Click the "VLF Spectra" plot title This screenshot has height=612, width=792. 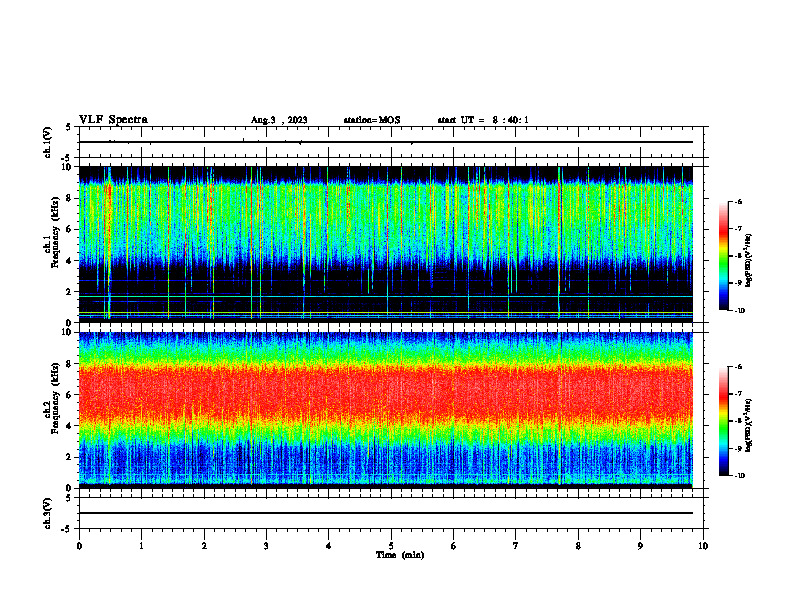click(x=113, y=120)
